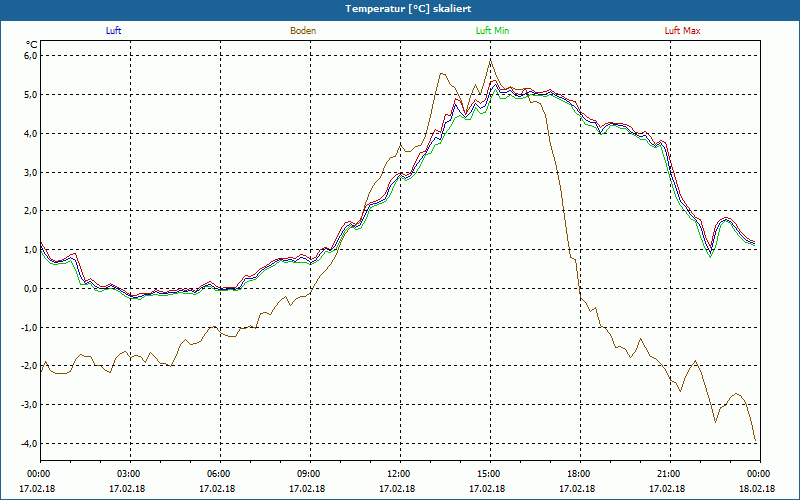Click the '5,0' y-axis value

pyautogui.click(x=31, y=94)
